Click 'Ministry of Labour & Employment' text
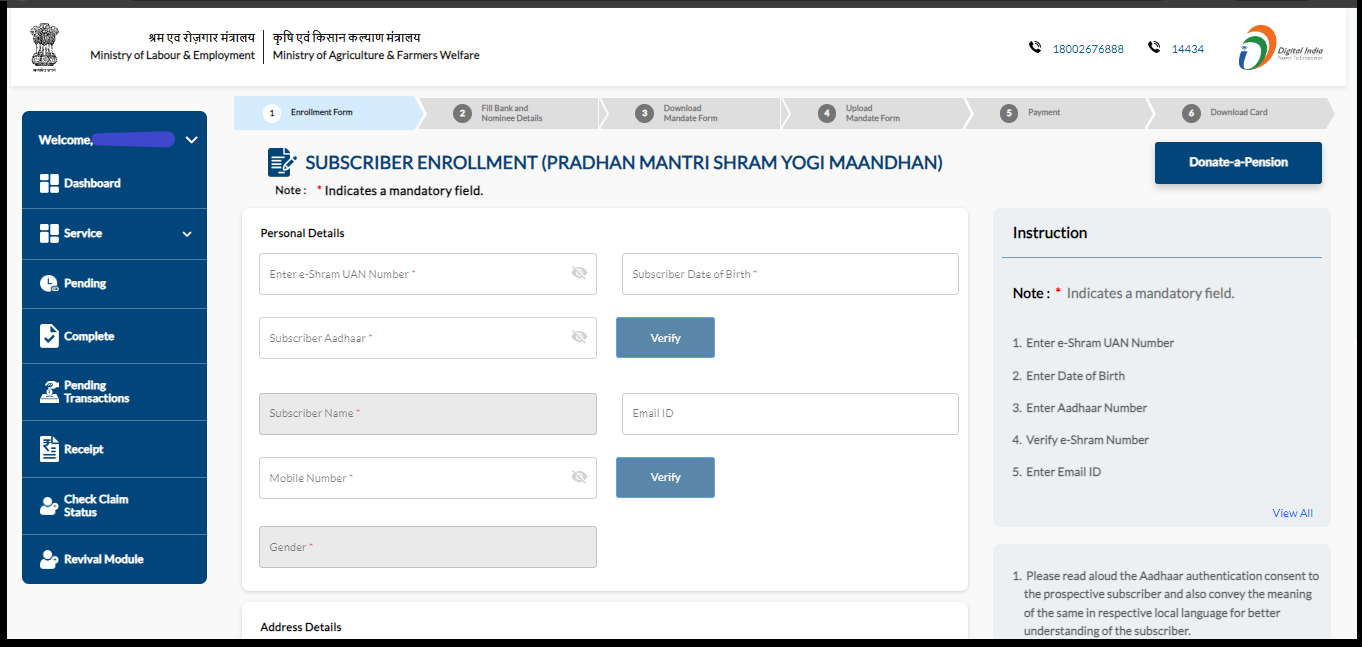 172,56
